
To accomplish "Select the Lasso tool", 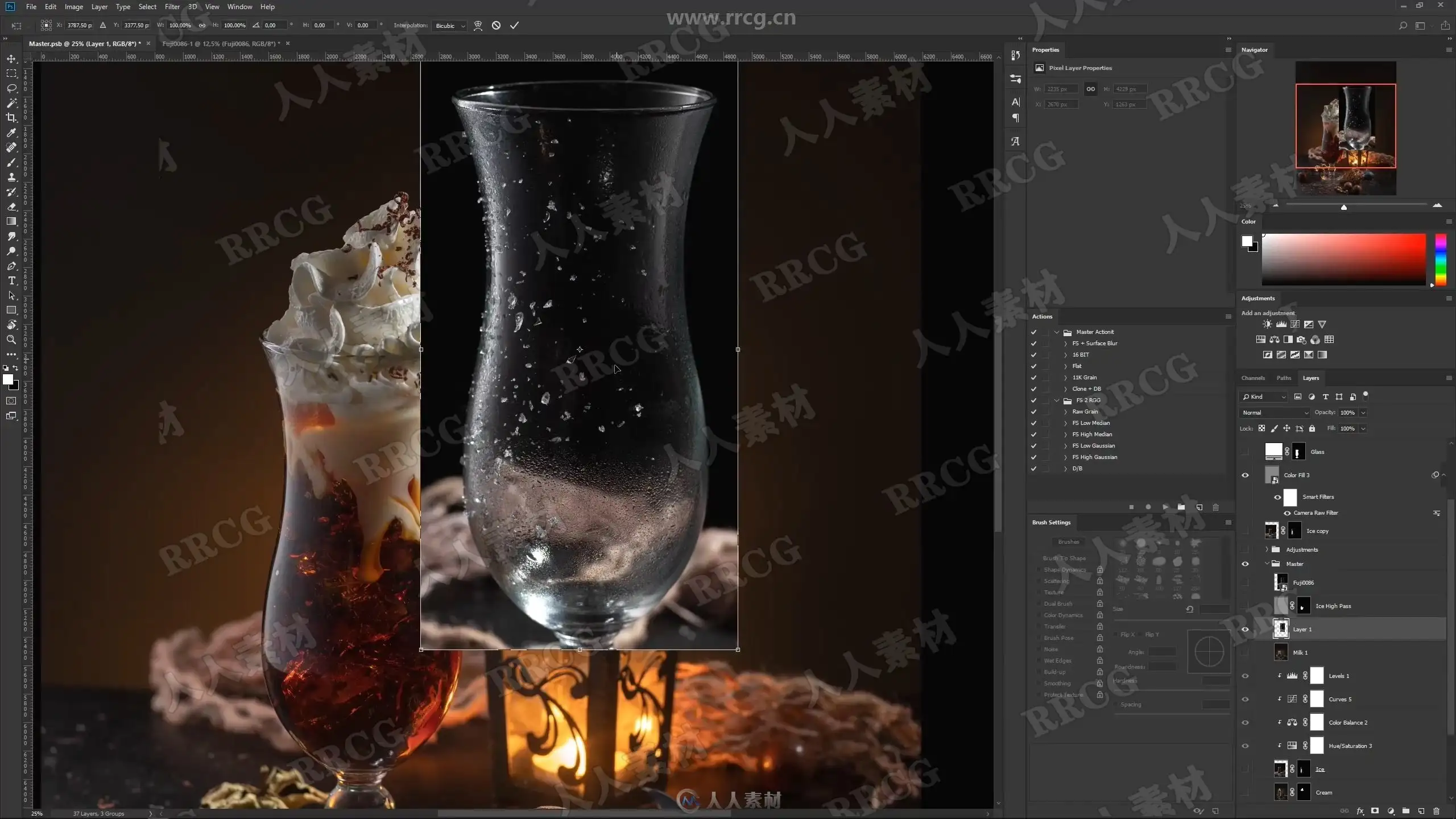I will coord(11,88).
